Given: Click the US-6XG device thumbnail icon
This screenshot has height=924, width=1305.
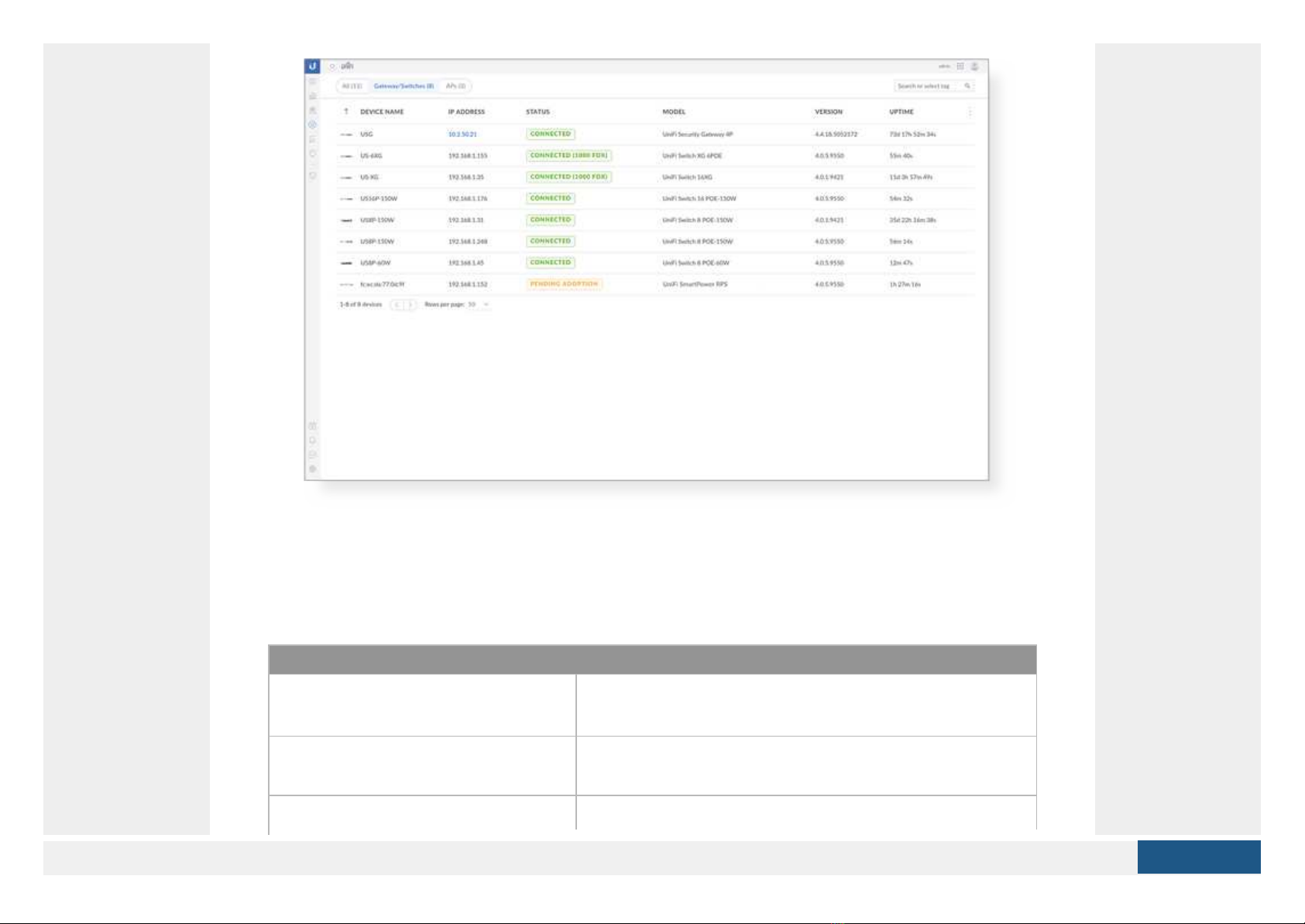Looking at the screenshot, I should (x=347, y=156).
